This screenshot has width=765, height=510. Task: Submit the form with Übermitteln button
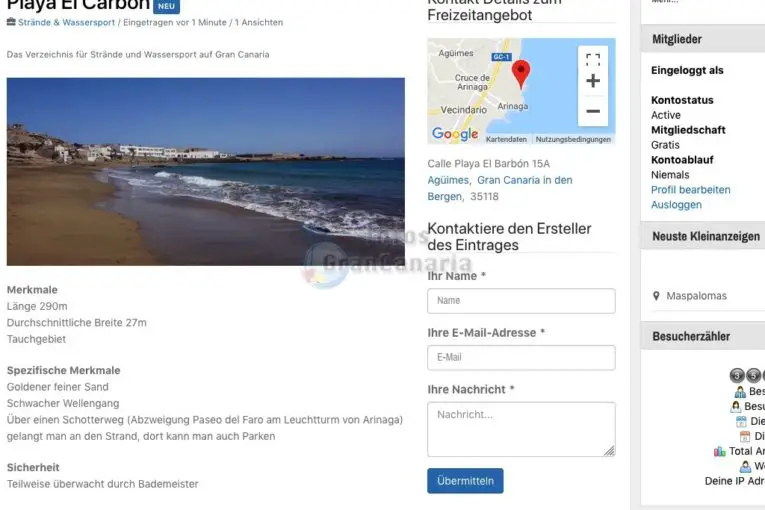click(465, 481)
